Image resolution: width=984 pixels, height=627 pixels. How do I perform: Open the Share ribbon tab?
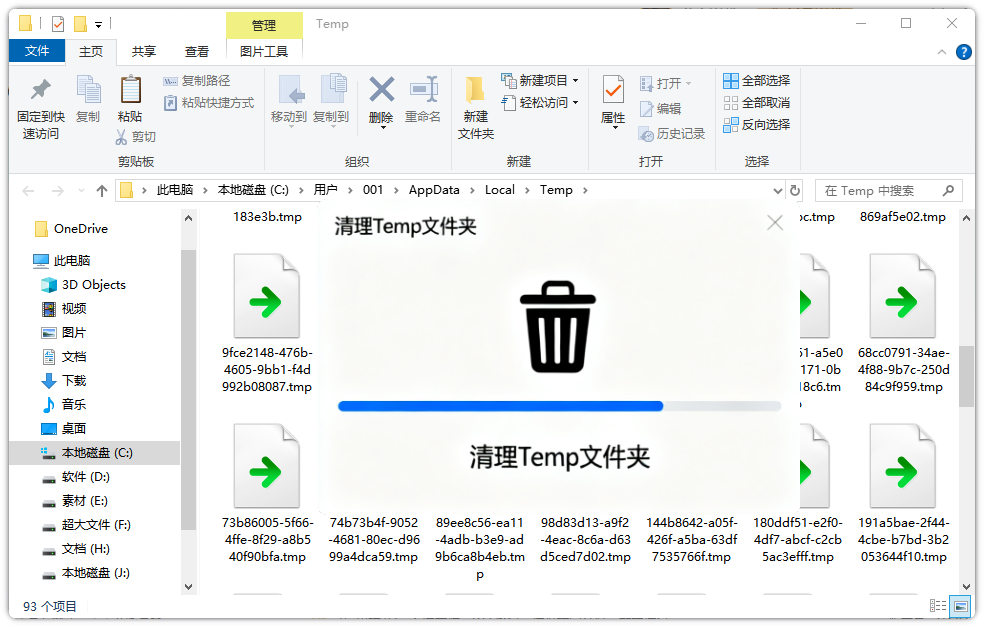click(144, 51)
